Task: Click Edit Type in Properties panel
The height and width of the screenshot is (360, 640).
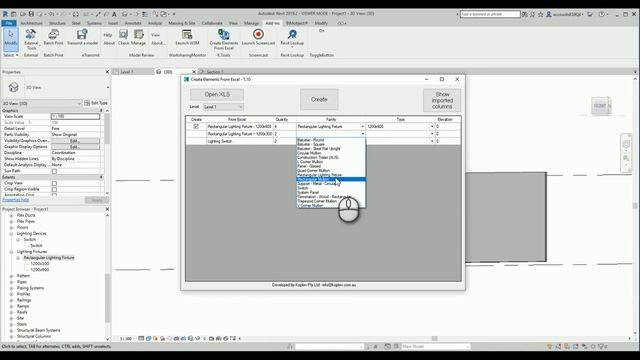Action: 96,103
